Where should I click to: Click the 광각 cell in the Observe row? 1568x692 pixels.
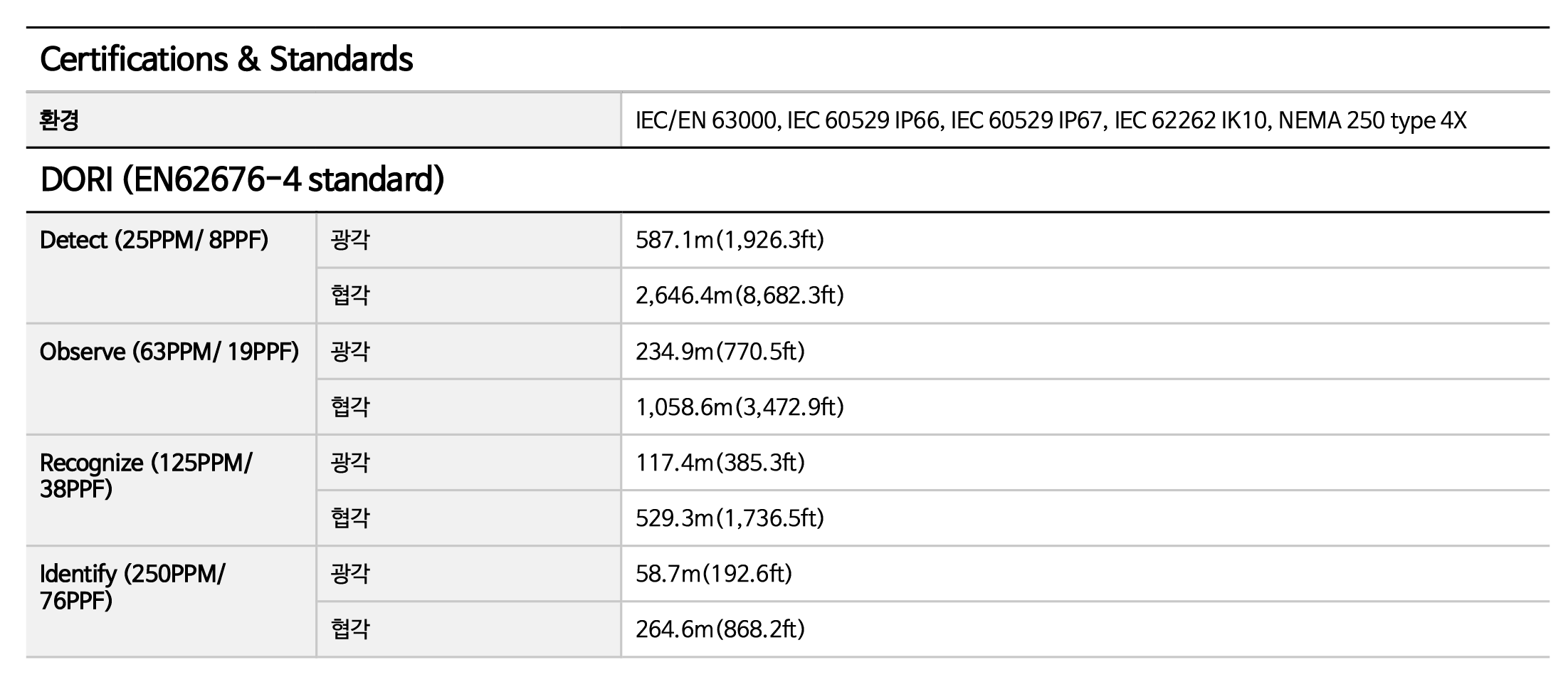click(350, 352)
